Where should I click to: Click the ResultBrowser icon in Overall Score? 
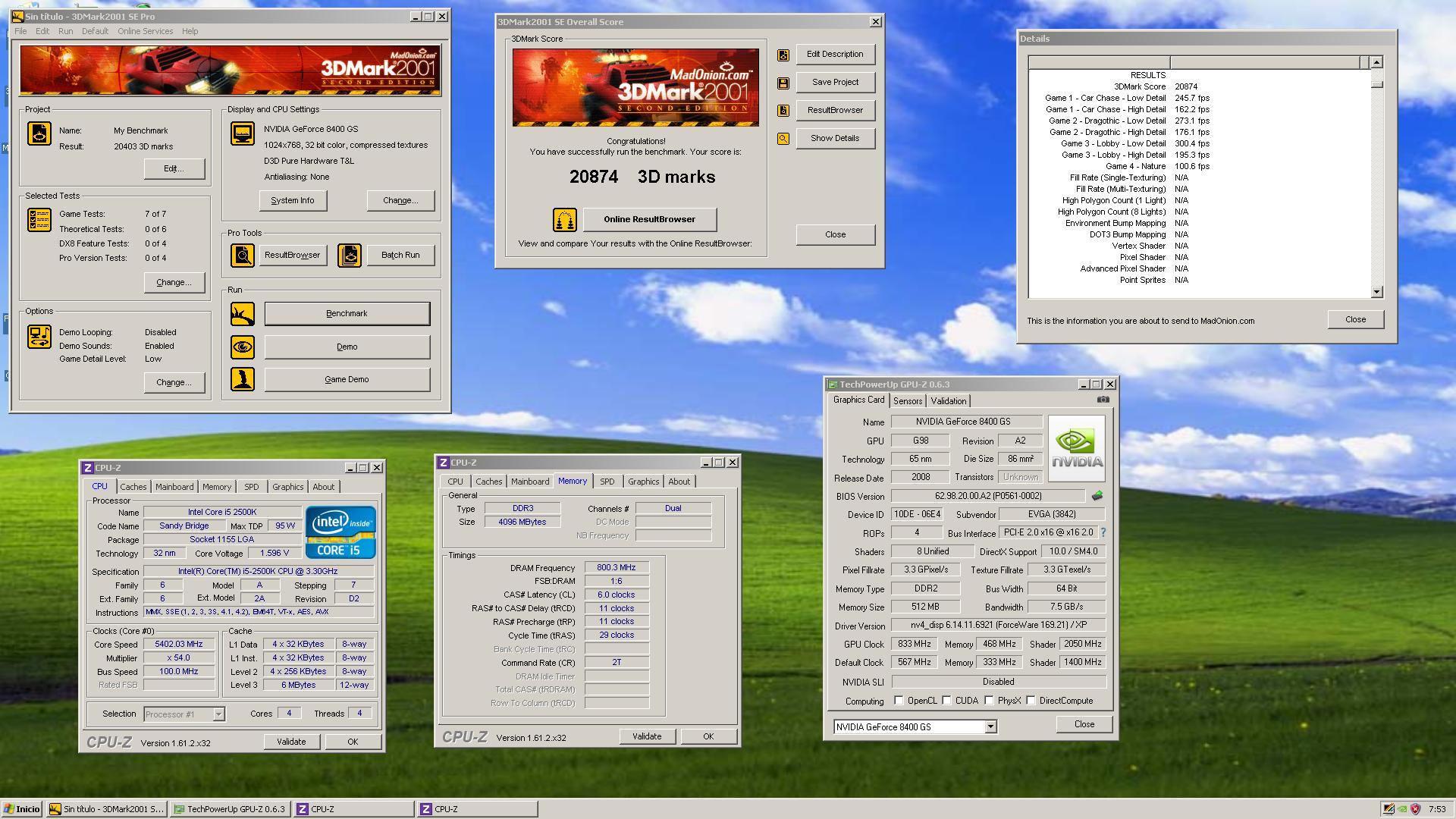pos(783,111)
